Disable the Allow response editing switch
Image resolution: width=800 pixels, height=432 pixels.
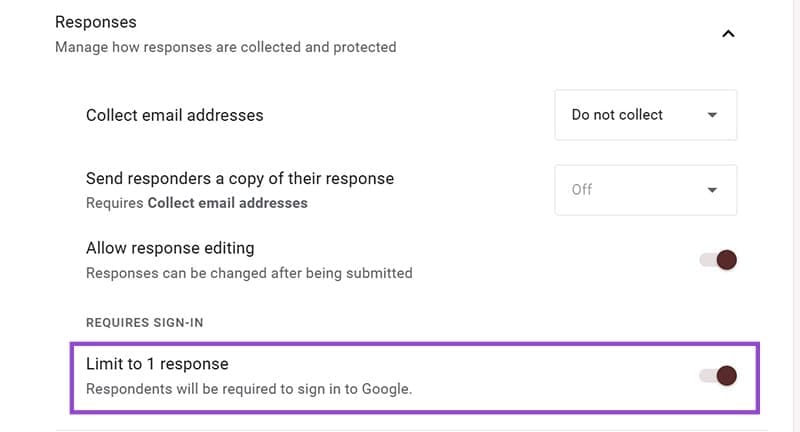tap(719, 260)
